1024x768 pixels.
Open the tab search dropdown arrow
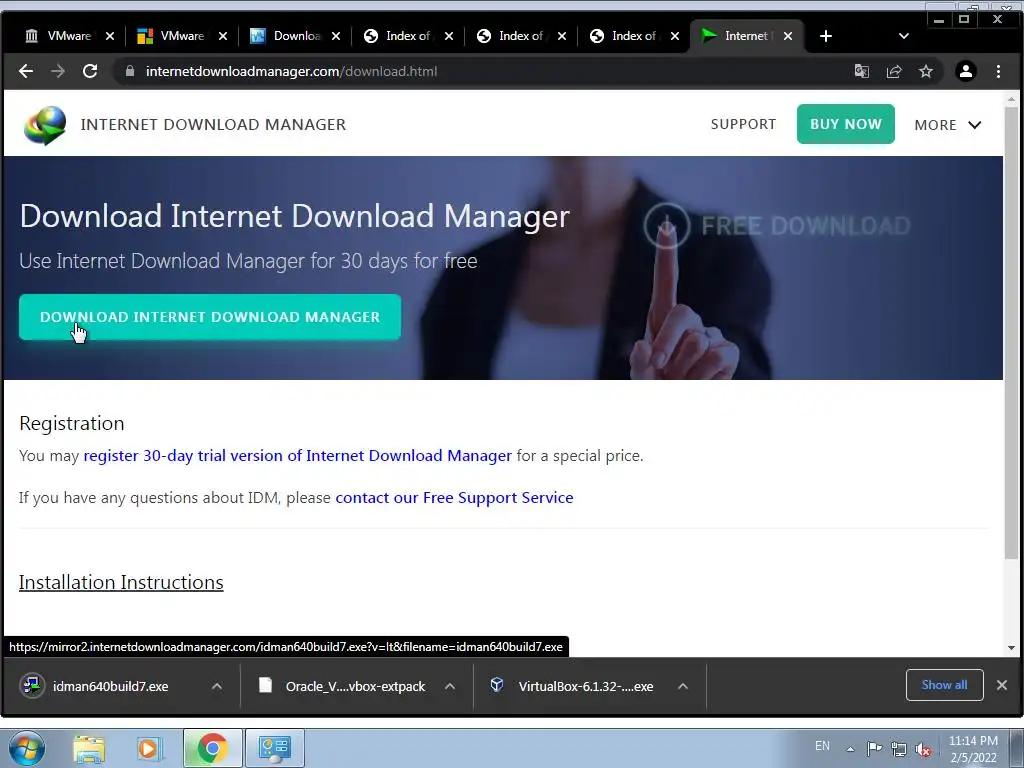click(x=904, y=36)
